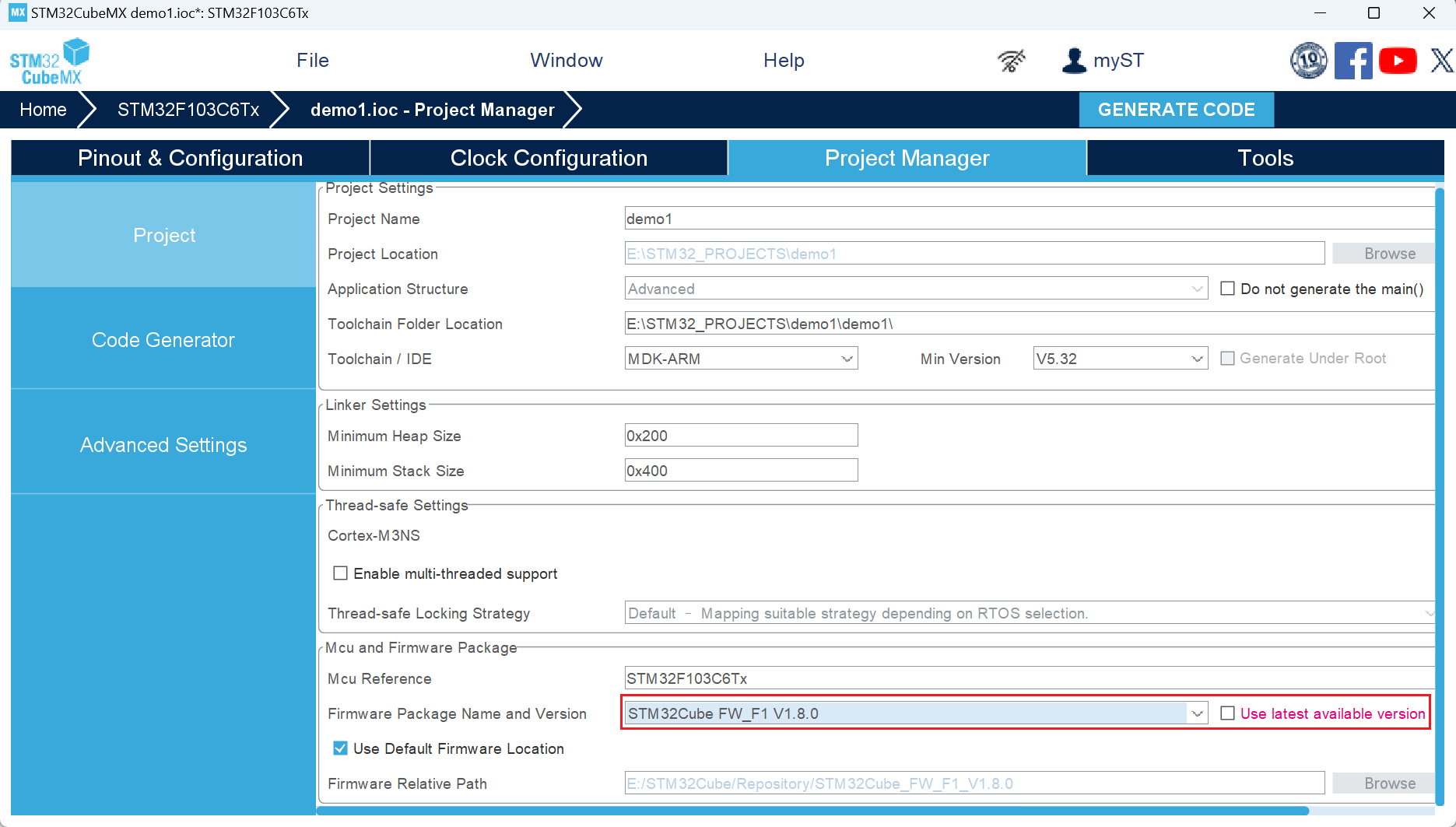Open the 10-year anniversary badge icon
1456x827 pixels.
point(1309,60)
